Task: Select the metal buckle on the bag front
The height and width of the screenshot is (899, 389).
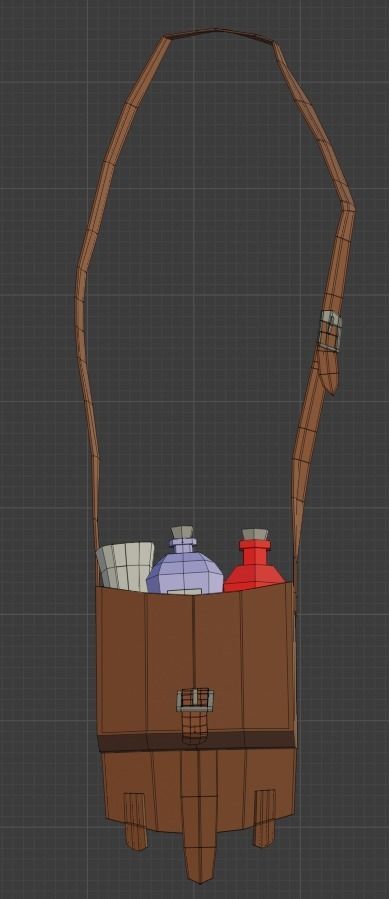Action: [195, 700]
